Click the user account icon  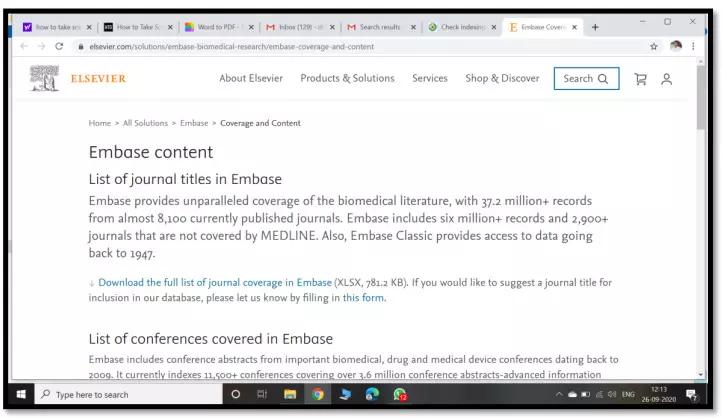pyautogui.click(x=667, y=79)
